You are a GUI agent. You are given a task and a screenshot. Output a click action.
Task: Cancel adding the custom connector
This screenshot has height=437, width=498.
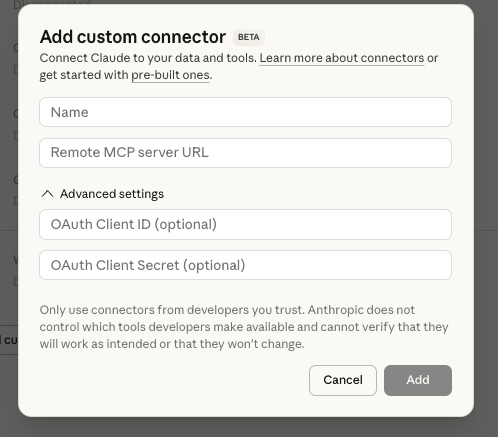(343, 380)
